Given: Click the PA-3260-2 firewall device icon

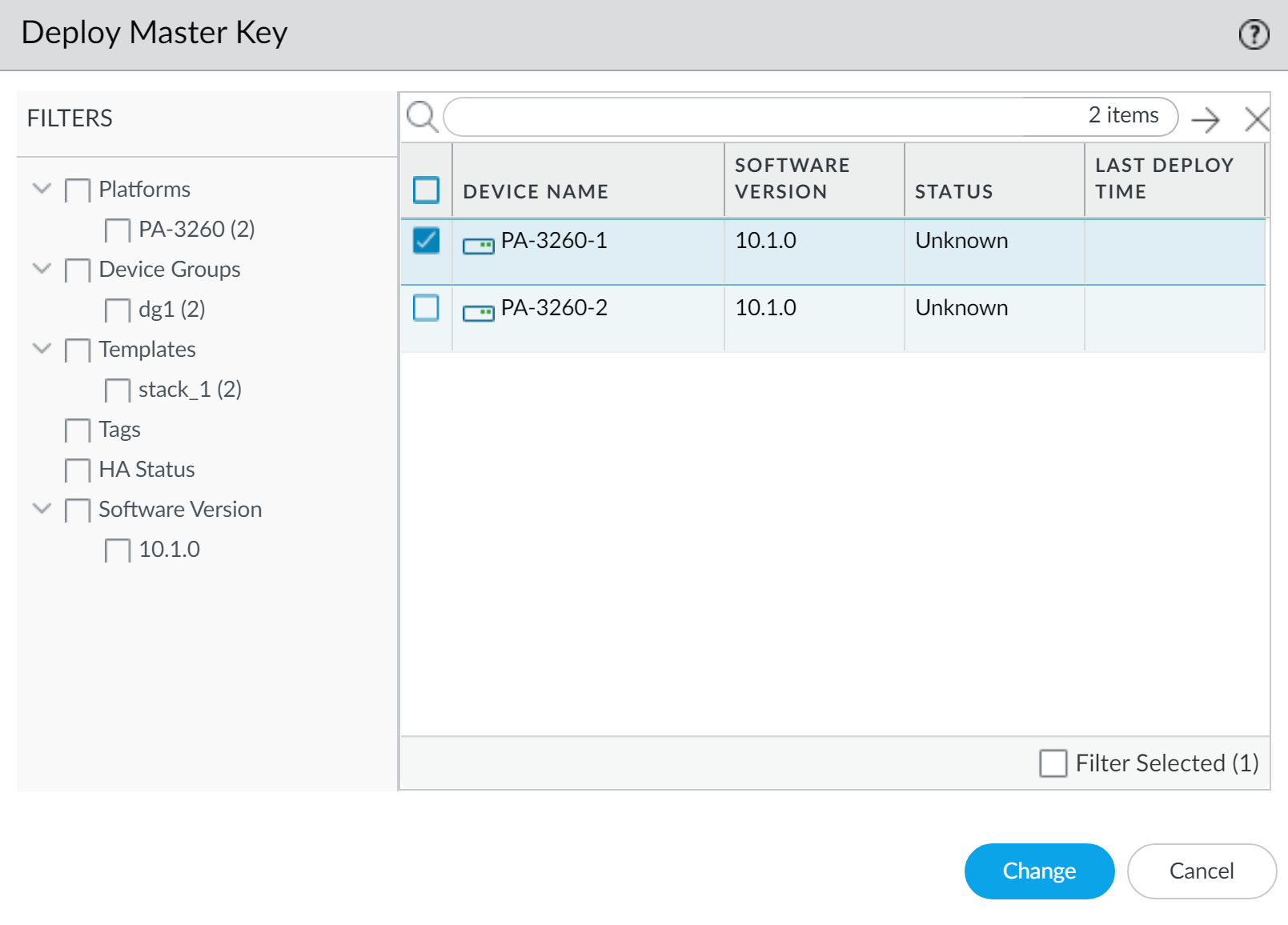Looking at the screenshot, I should [479, 313].
